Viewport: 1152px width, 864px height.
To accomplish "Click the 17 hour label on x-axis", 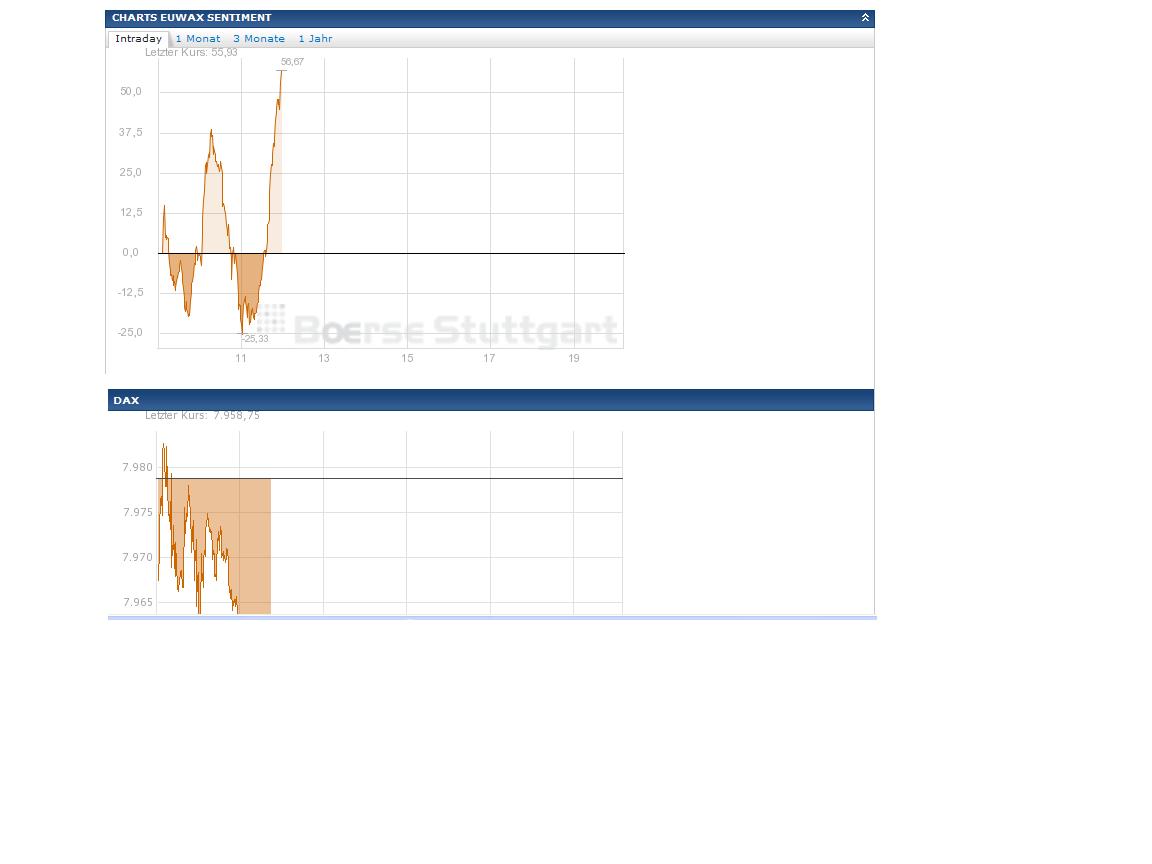I will (x=489, y=359).
